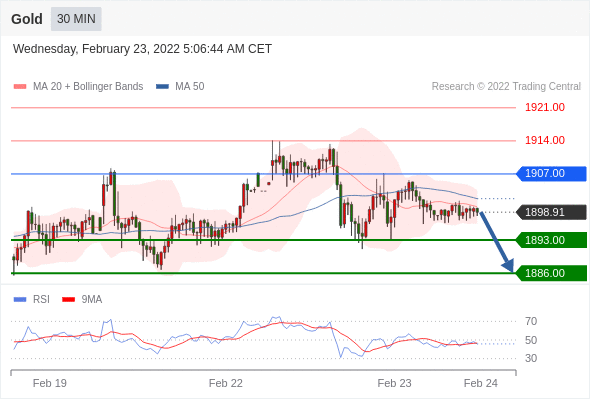Click the Feb 22 date axis label
The image size is (590, 400).
[x=226, y=383]
